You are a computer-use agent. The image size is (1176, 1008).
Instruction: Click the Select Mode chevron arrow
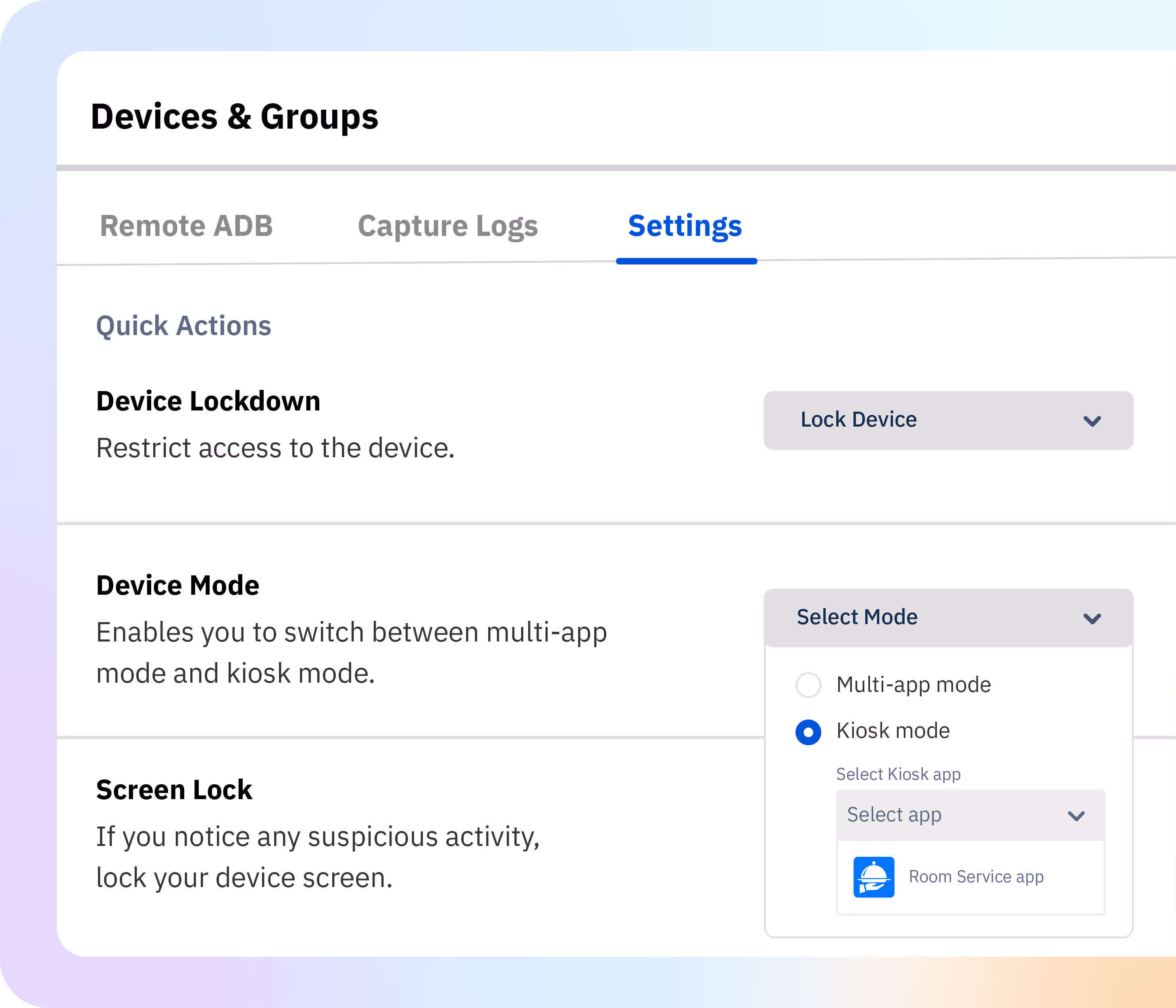(x=1092, y=618)
